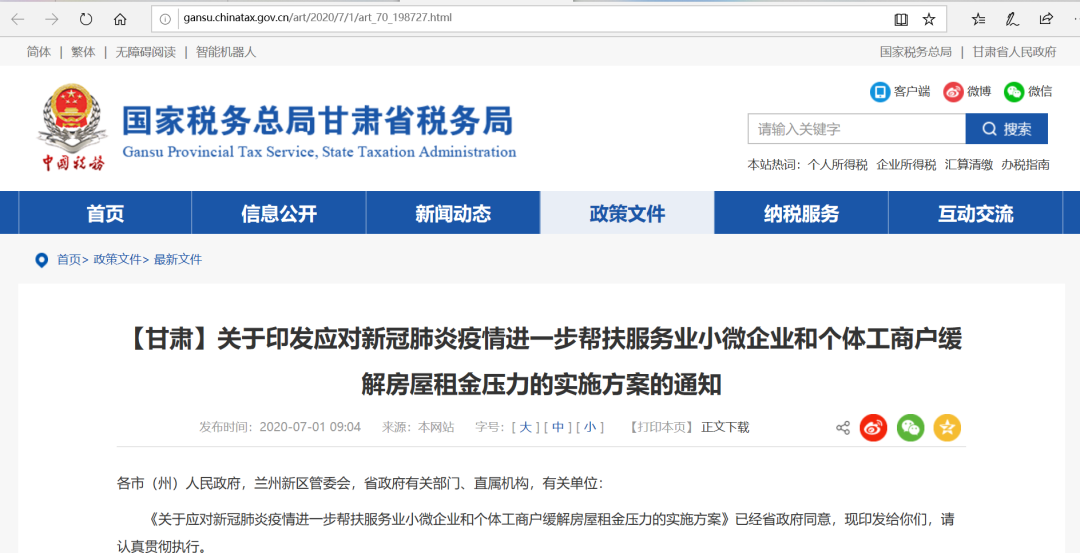Open the 纳税服务 navigation tab
The width and height of the screenshot is (1080, 553).
point(801,213)
